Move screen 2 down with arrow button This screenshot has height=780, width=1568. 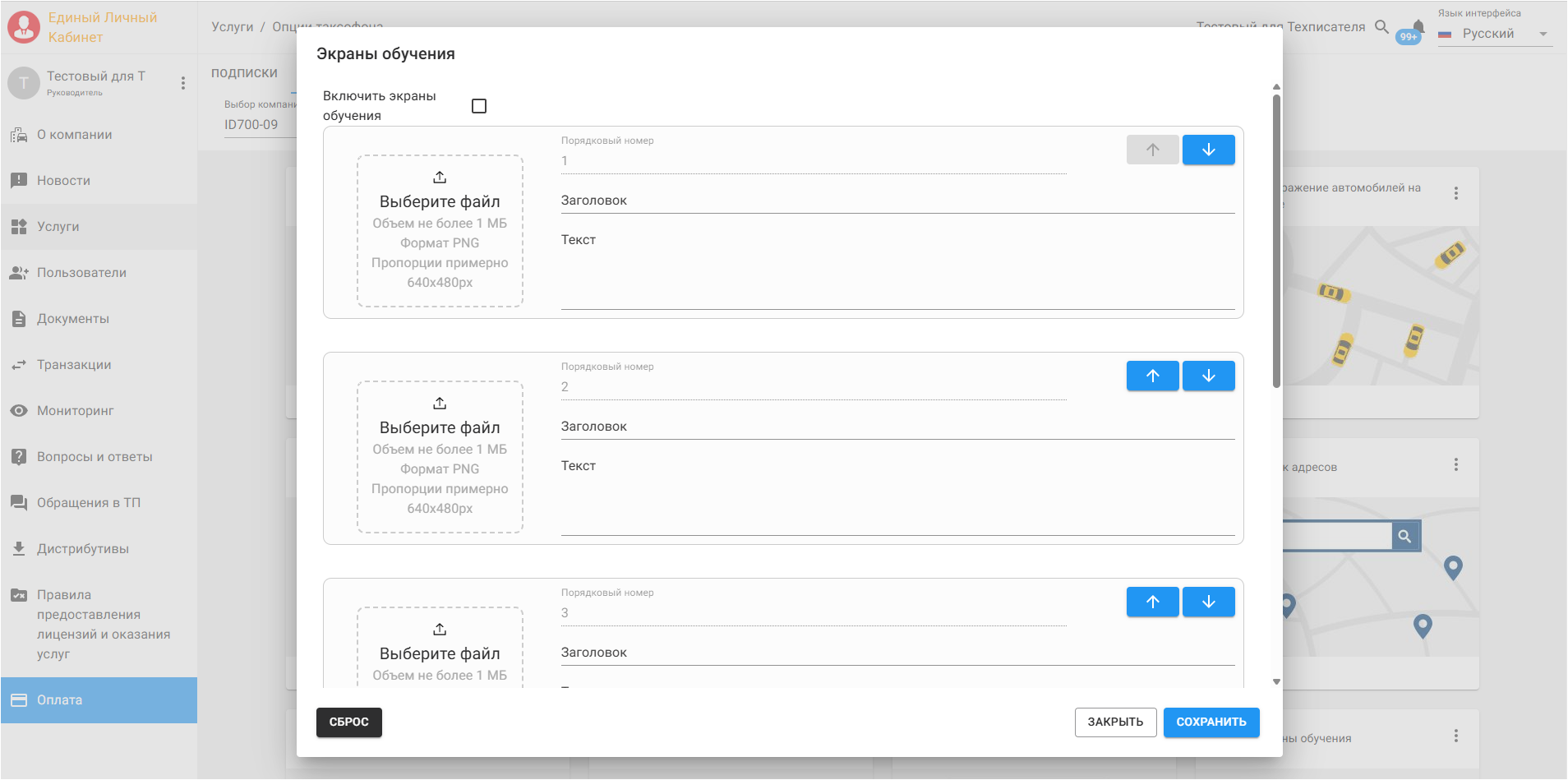(x=1208, y=376)
